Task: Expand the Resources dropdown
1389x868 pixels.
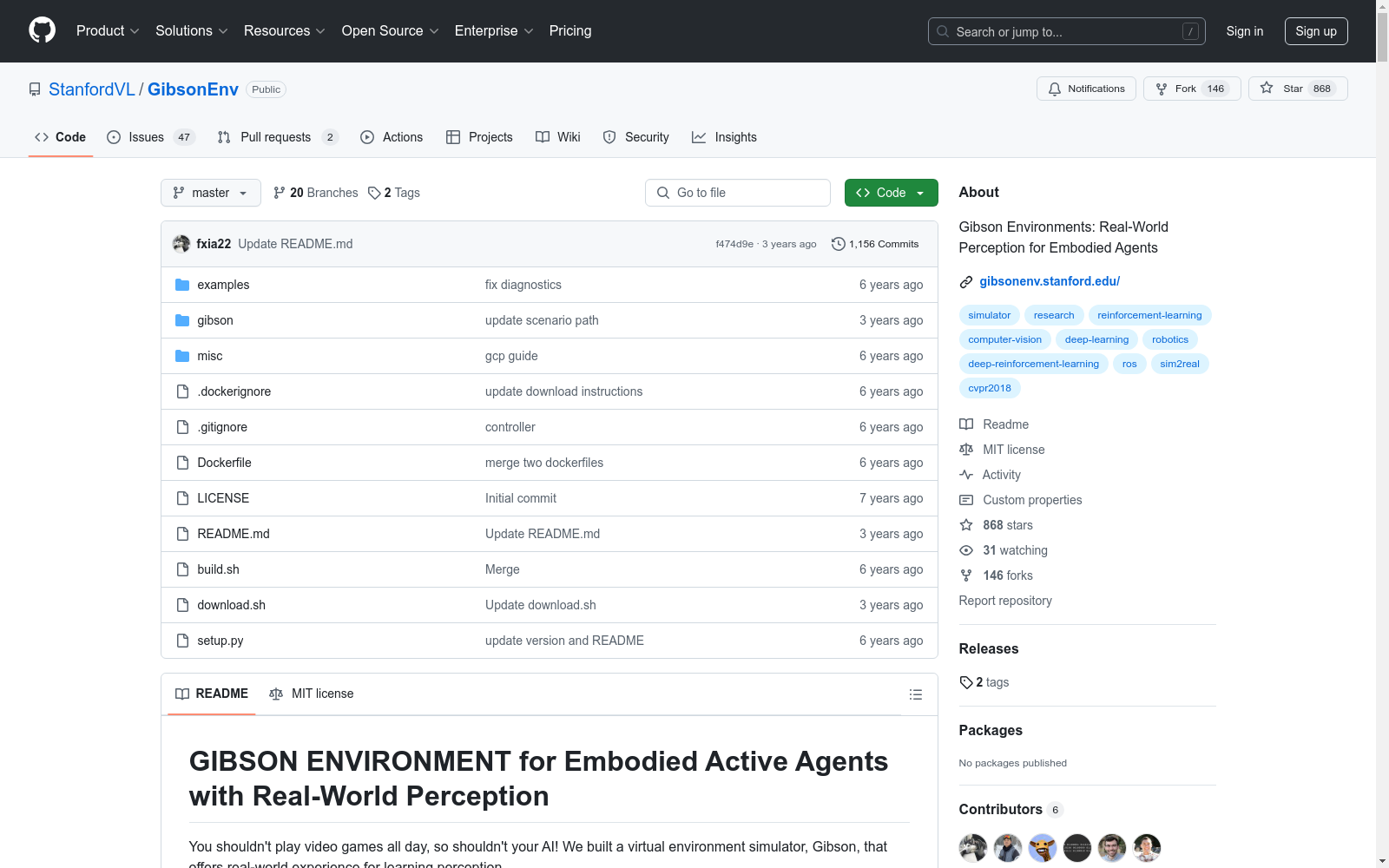Action: point(285,31)
